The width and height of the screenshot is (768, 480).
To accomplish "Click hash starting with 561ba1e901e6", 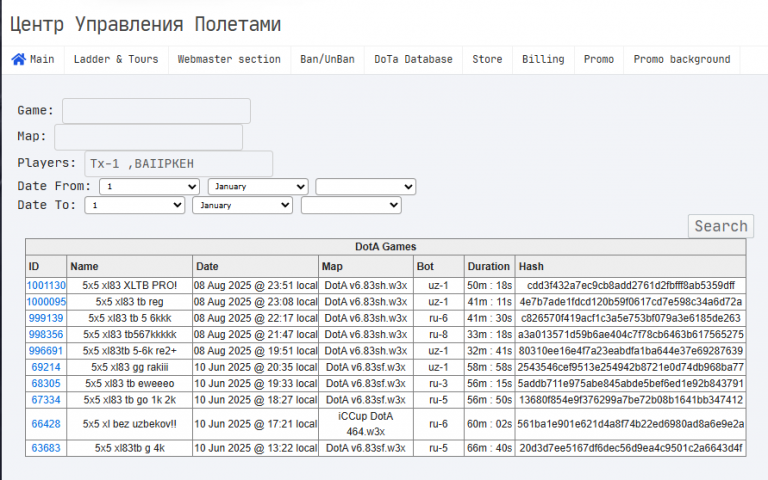I will pos(631,424).
